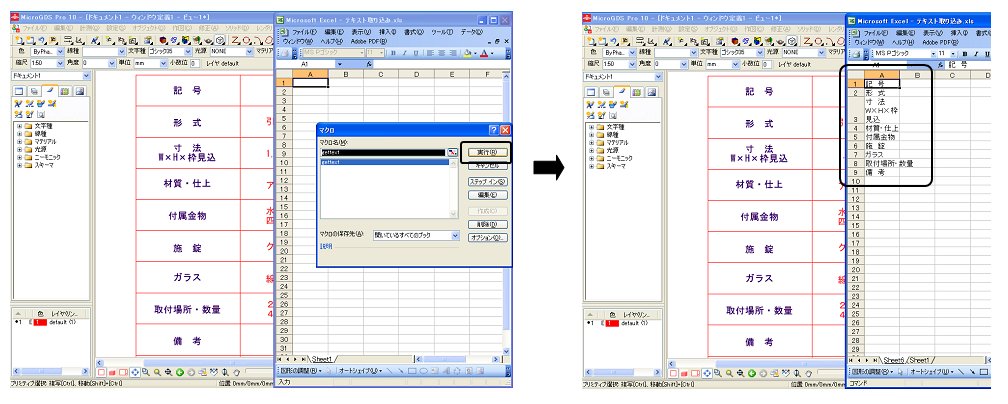This screenshot has width=1008, height=404.
Task: Expand the 文字種 folder in the tree
Action: pyautogui.click(x=19, y=126)
